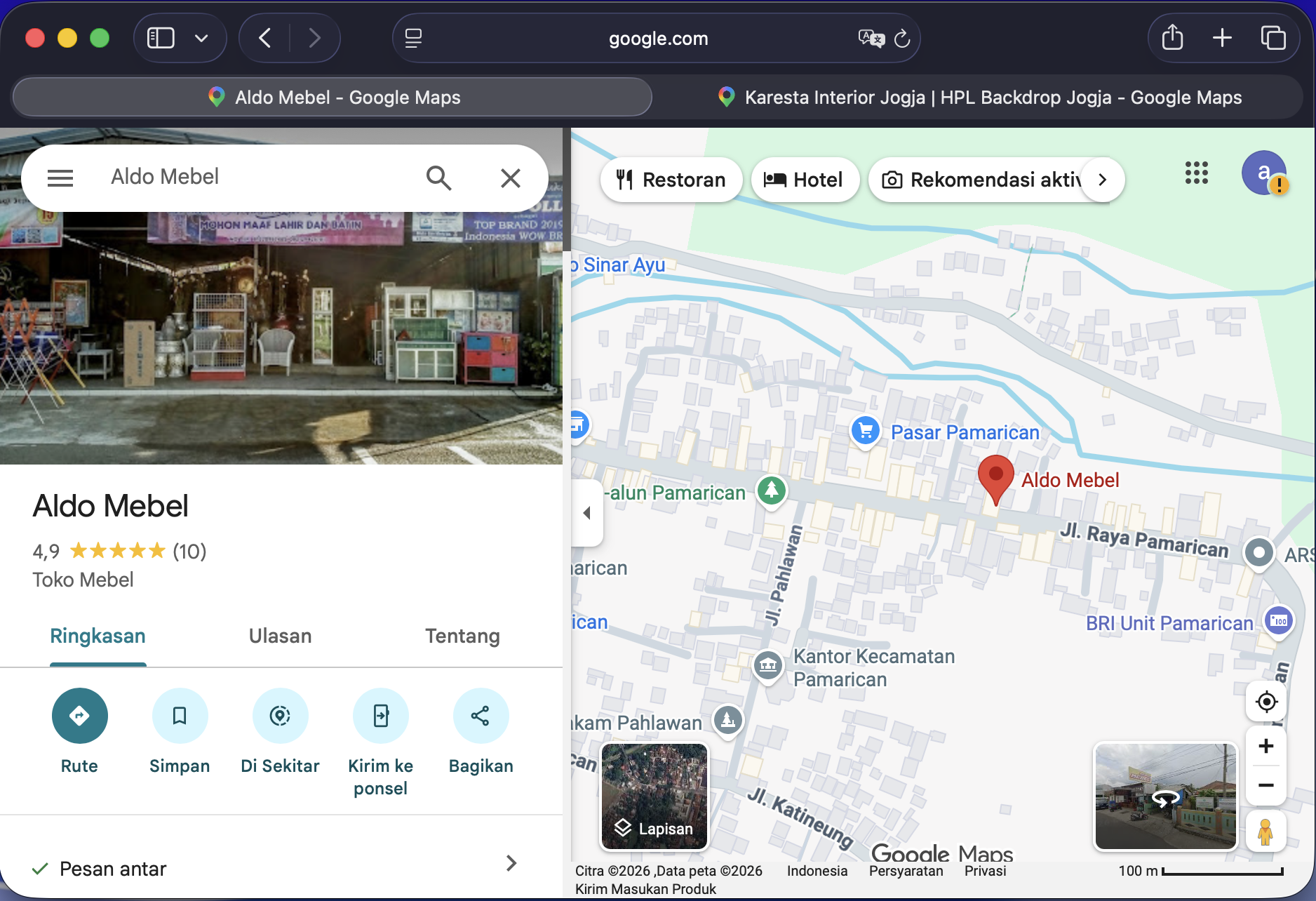This screenshot has width=1316, height=901.
Task: Show more category chips arrow
Action: point(1103,180)
